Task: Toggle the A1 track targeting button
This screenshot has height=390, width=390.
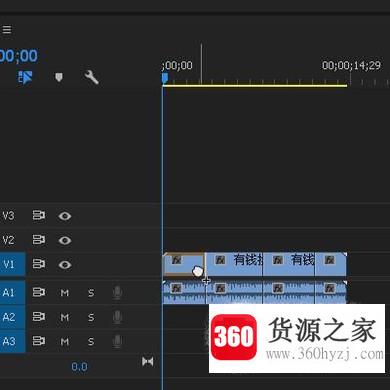Action: pos(12,293)
